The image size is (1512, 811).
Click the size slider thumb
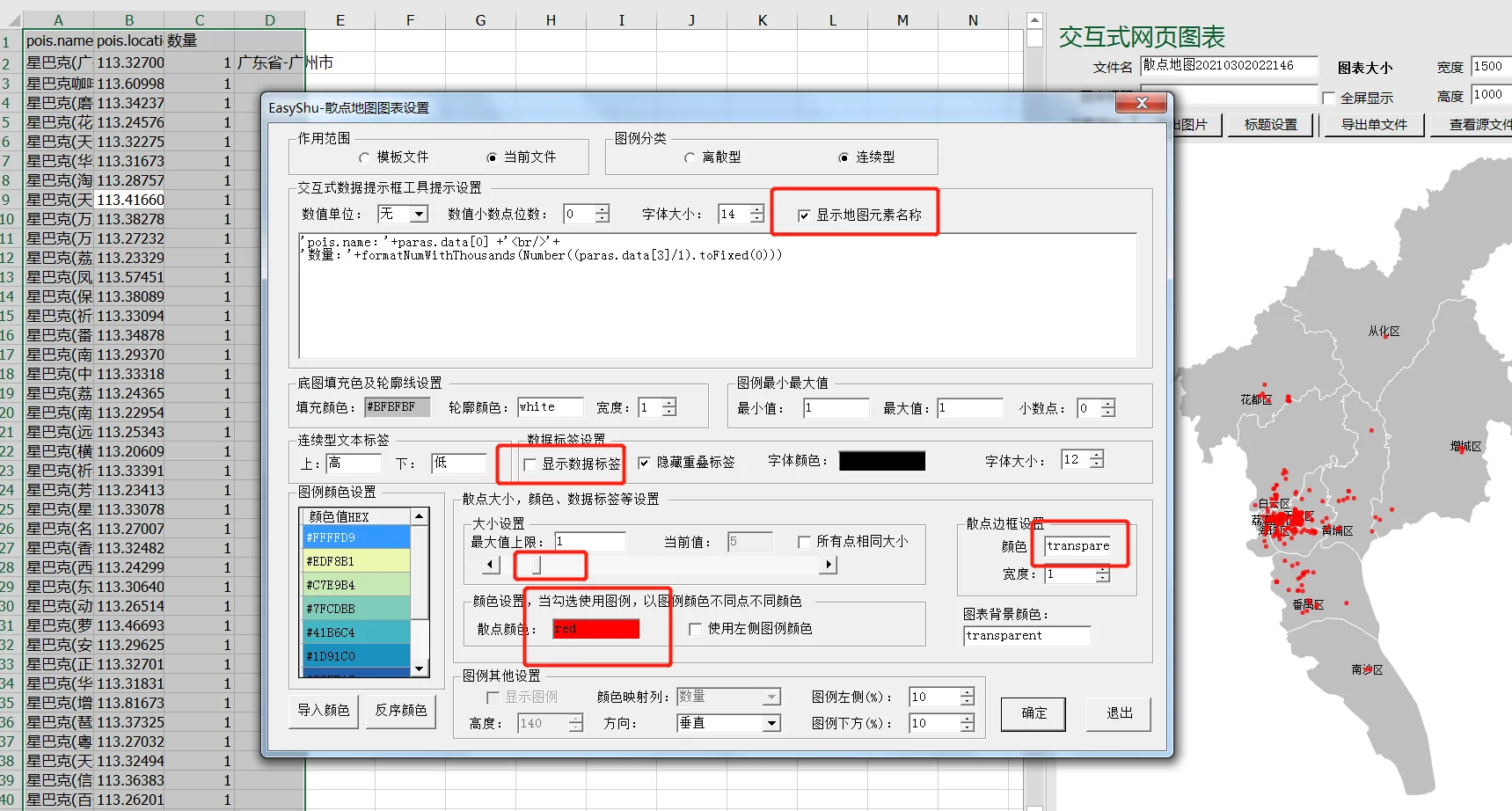pos(537,565)
